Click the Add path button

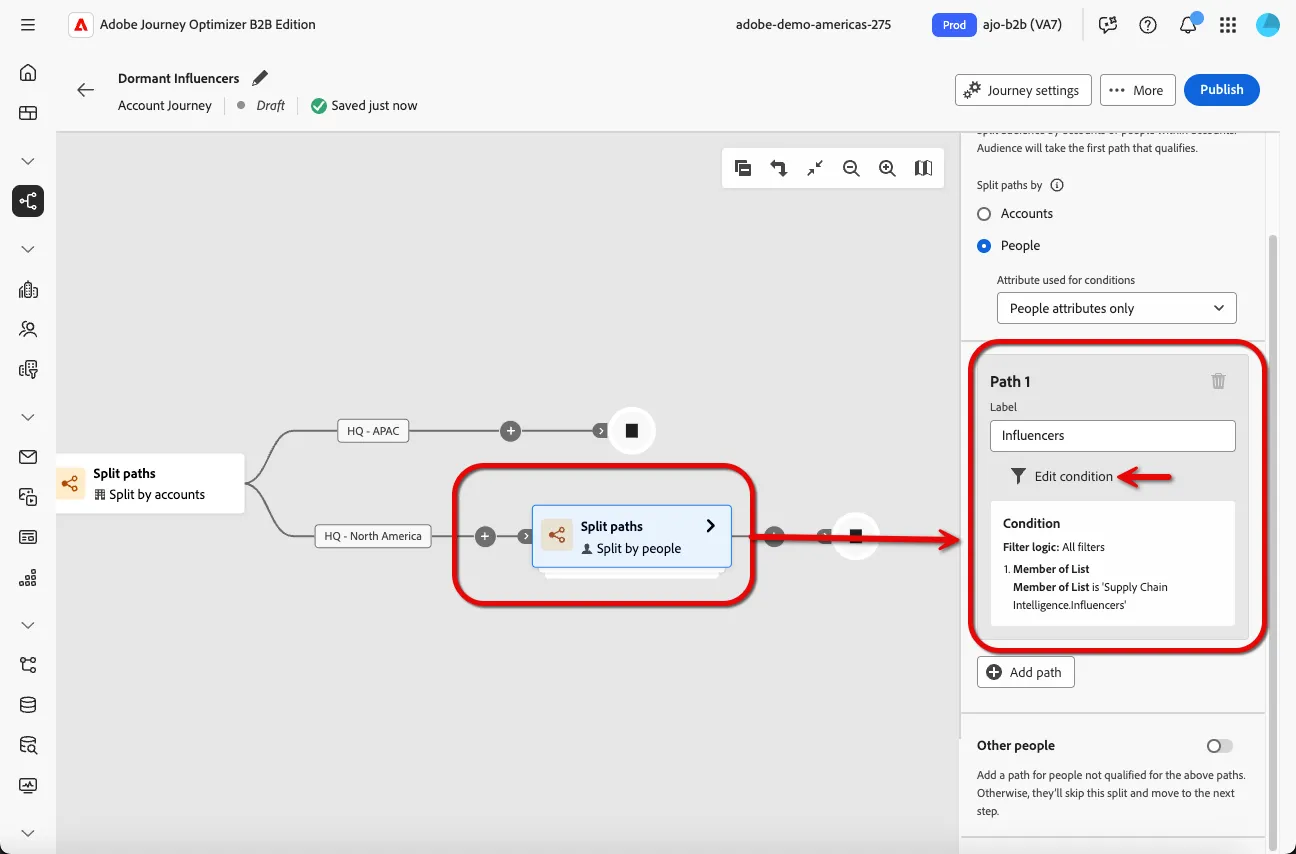[1026, 673]
